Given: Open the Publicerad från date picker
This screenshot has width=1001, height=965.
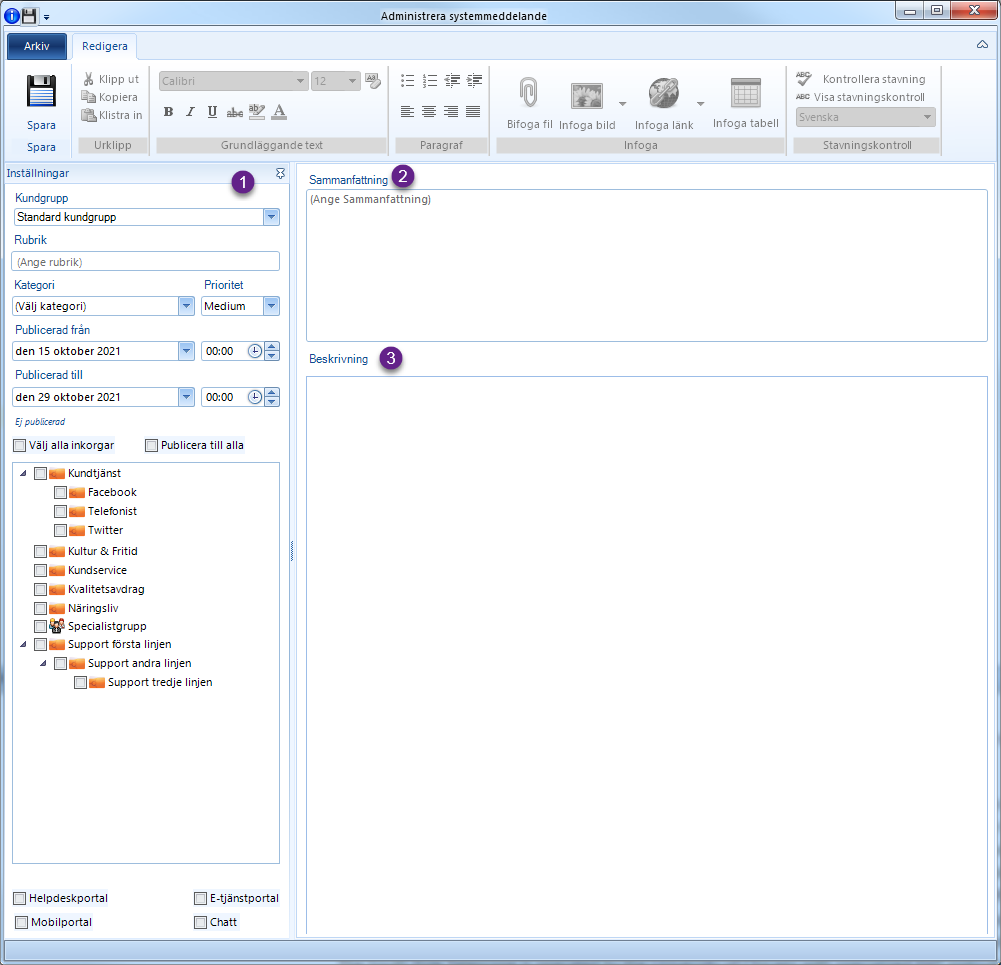Looking at the screenshot, I should tap(186, 351).
